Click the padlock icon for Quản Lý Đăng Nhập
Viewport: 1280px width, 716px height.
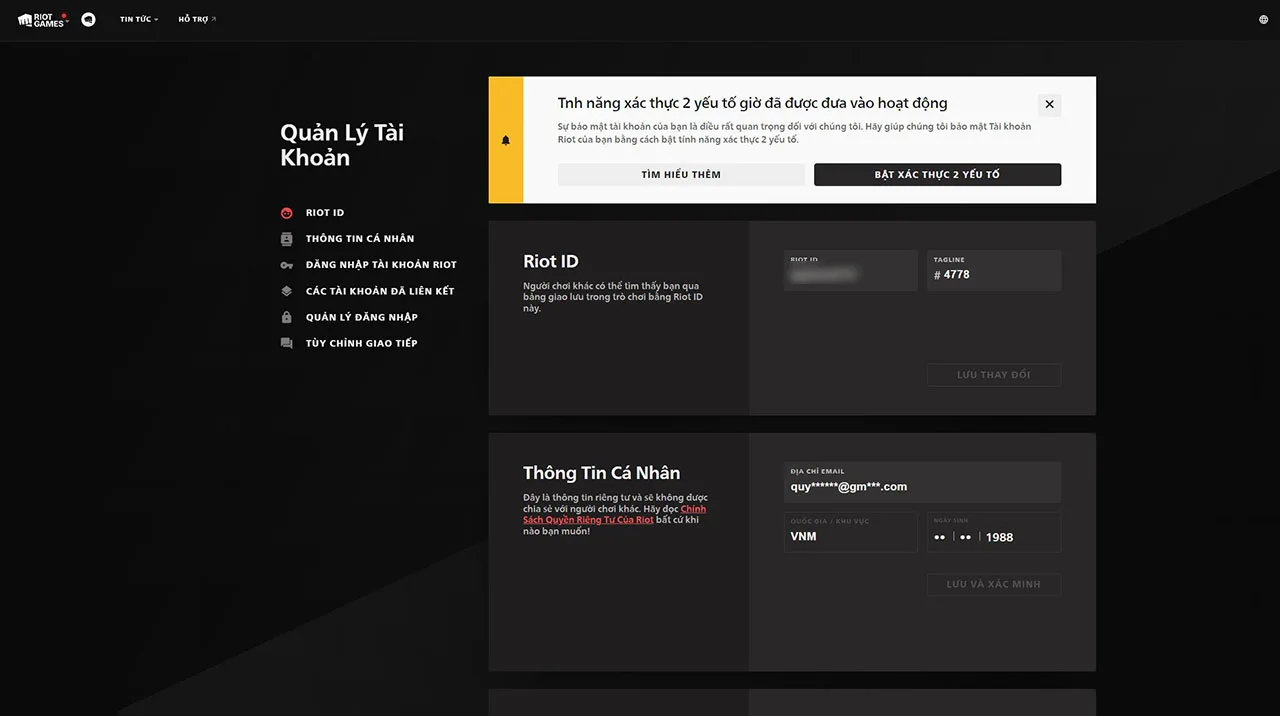(287, 317)
